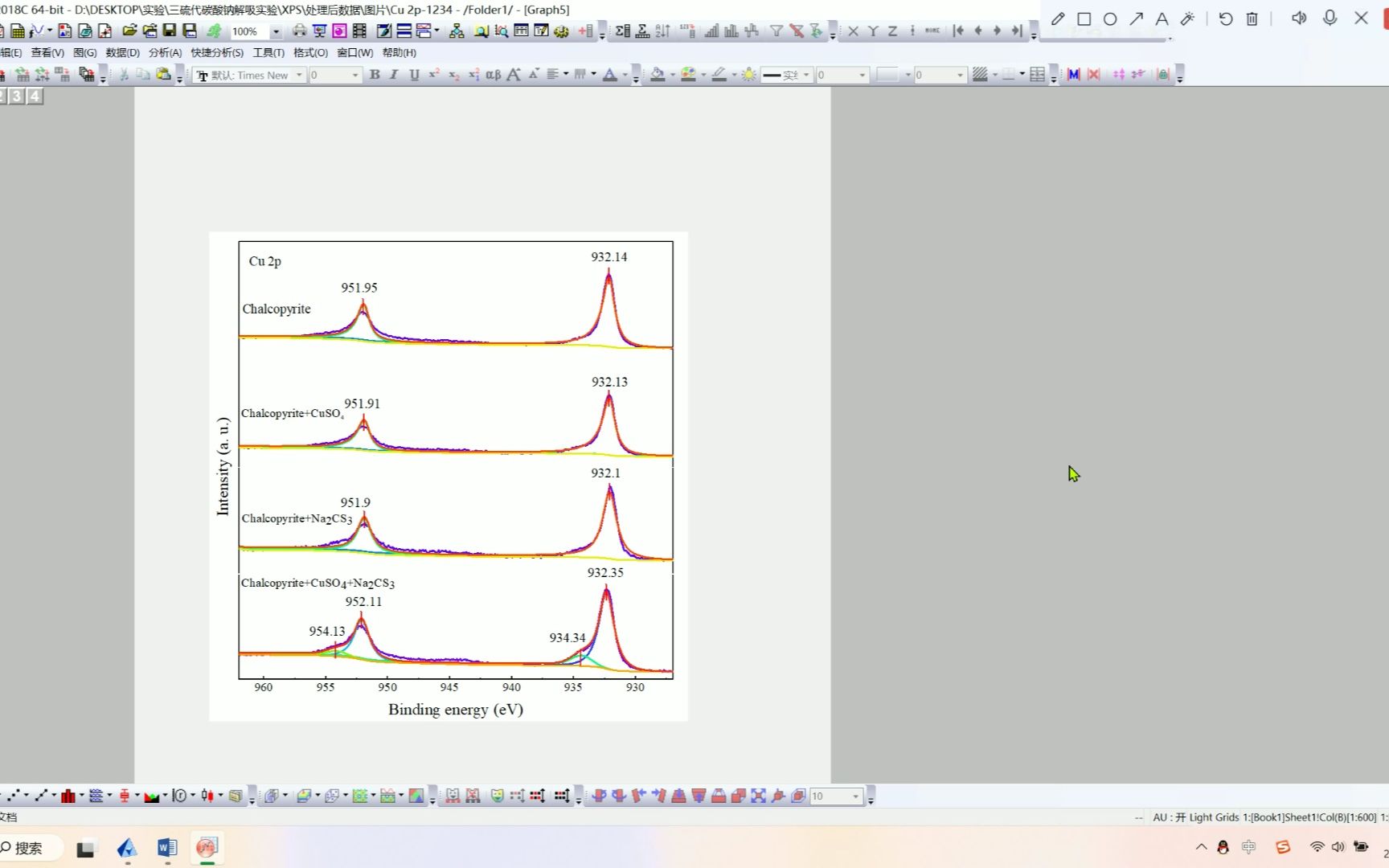Open the 格式(O) menu
Viewport: 1389px width, 868px height.
pos(310,53)
